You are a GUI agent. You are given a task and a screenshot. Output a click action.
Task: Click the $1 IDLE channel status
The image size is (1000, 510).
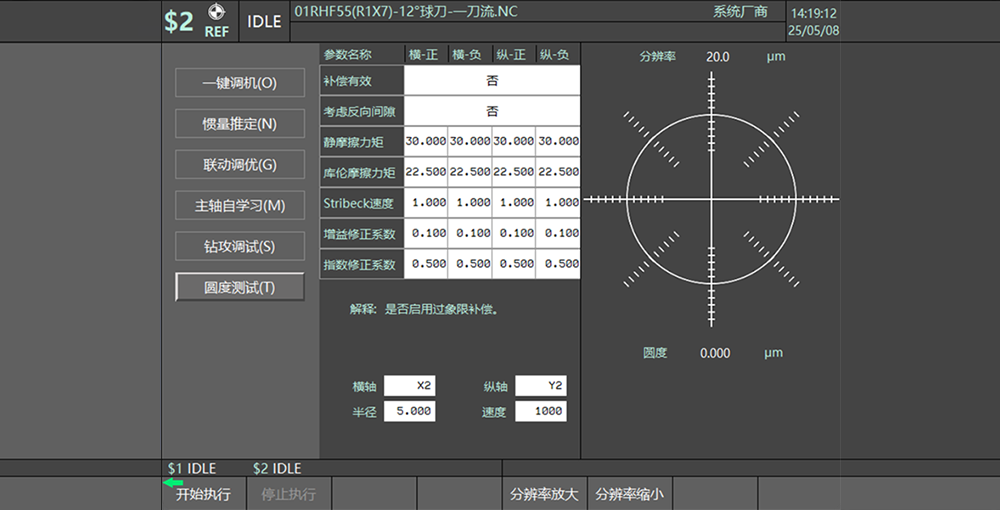click(192, 468)
